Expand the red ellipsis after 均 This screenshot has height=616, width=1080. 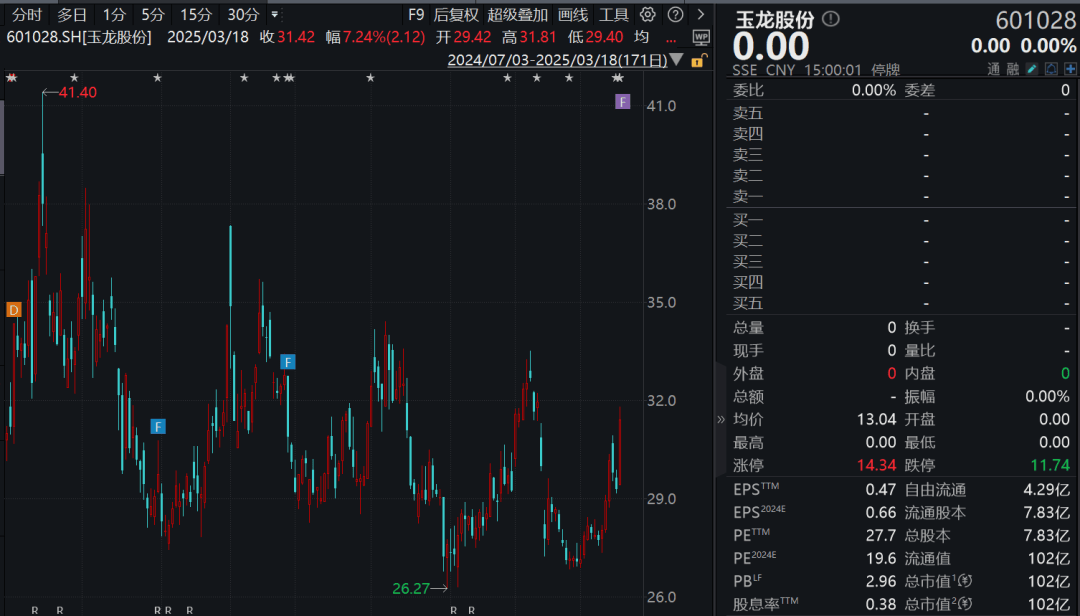coord(671,38)
